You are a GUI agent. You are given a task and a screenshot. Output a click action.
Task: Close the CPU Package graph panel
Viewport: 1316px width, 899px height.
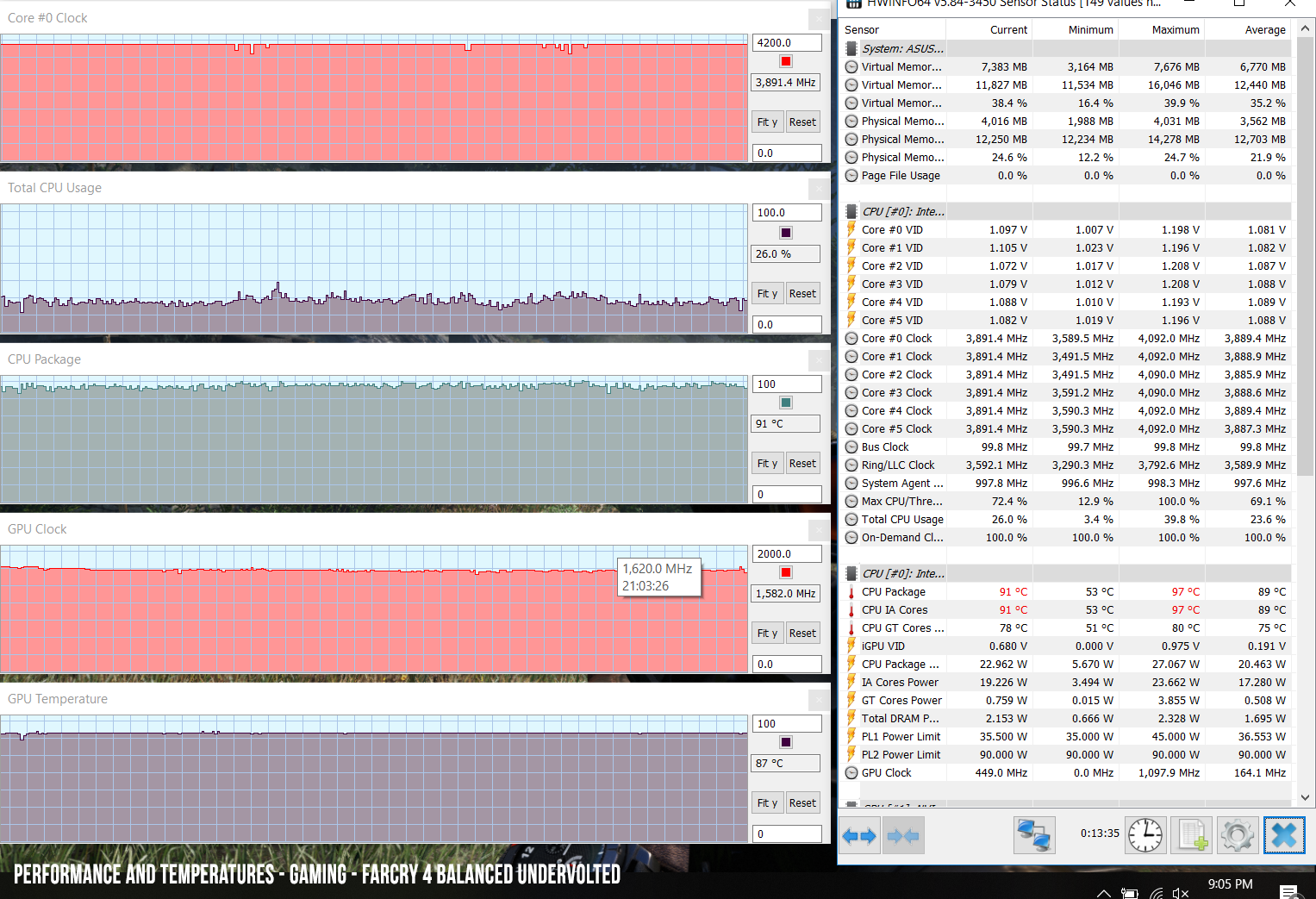coord(820,359)
